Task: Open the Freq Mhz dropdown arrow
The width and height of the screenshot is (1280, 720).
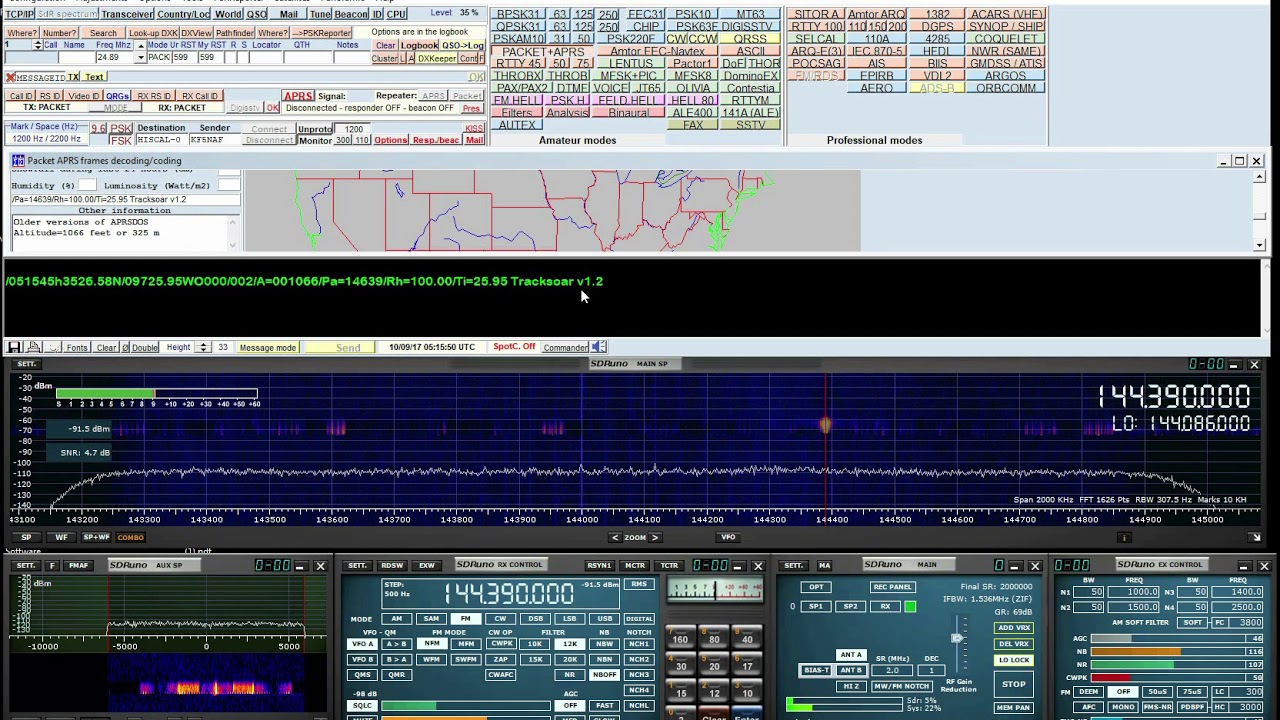Action: [140, 58]
